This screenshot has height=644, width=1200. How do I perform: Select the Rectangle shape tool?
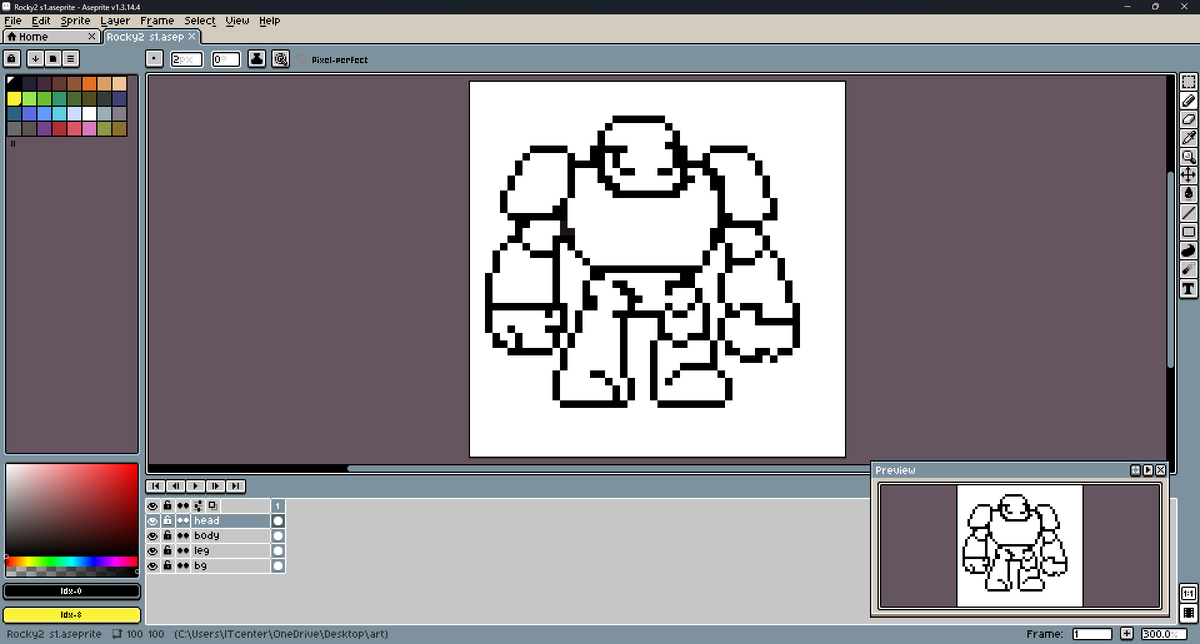(x=1189, y=232)
